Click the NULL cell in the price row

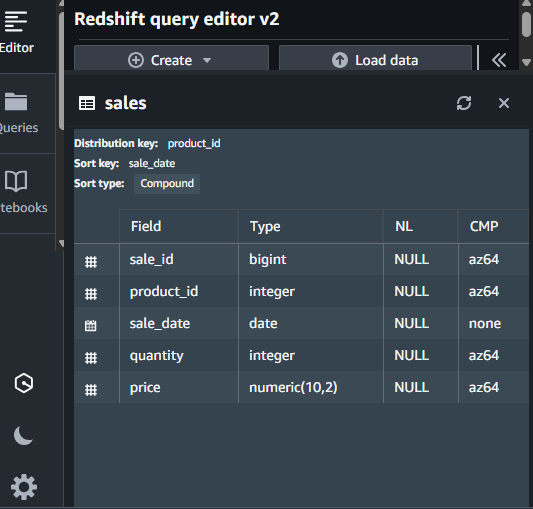421,387
